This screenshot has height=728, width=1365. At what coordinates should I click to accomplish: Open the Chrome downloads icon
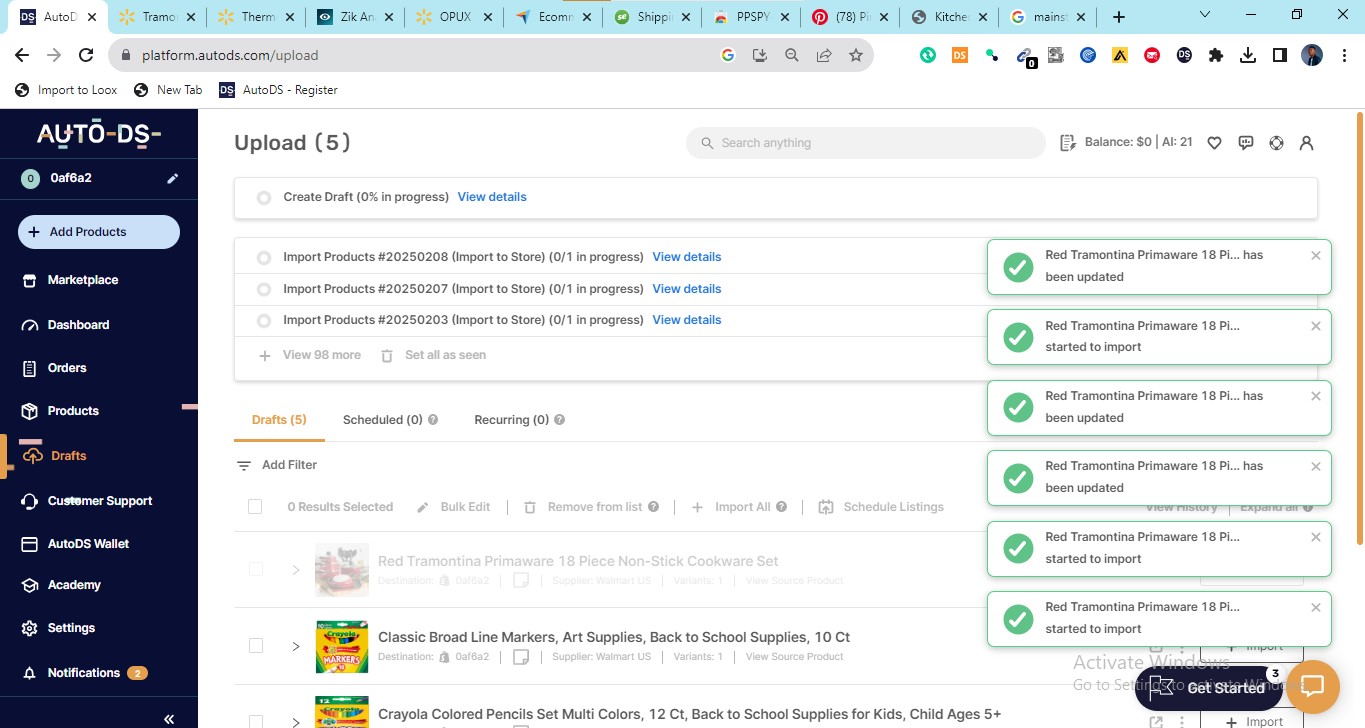(x=1248, y=56)
